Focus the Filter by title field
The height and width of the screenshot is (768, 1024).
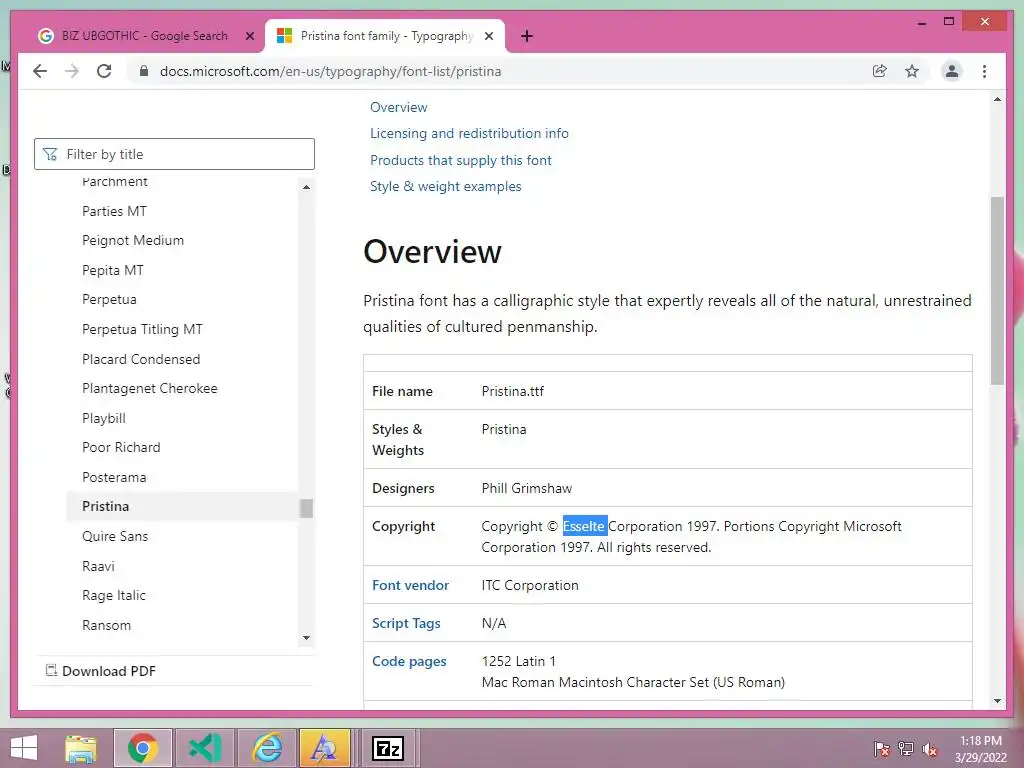point(174,154)
